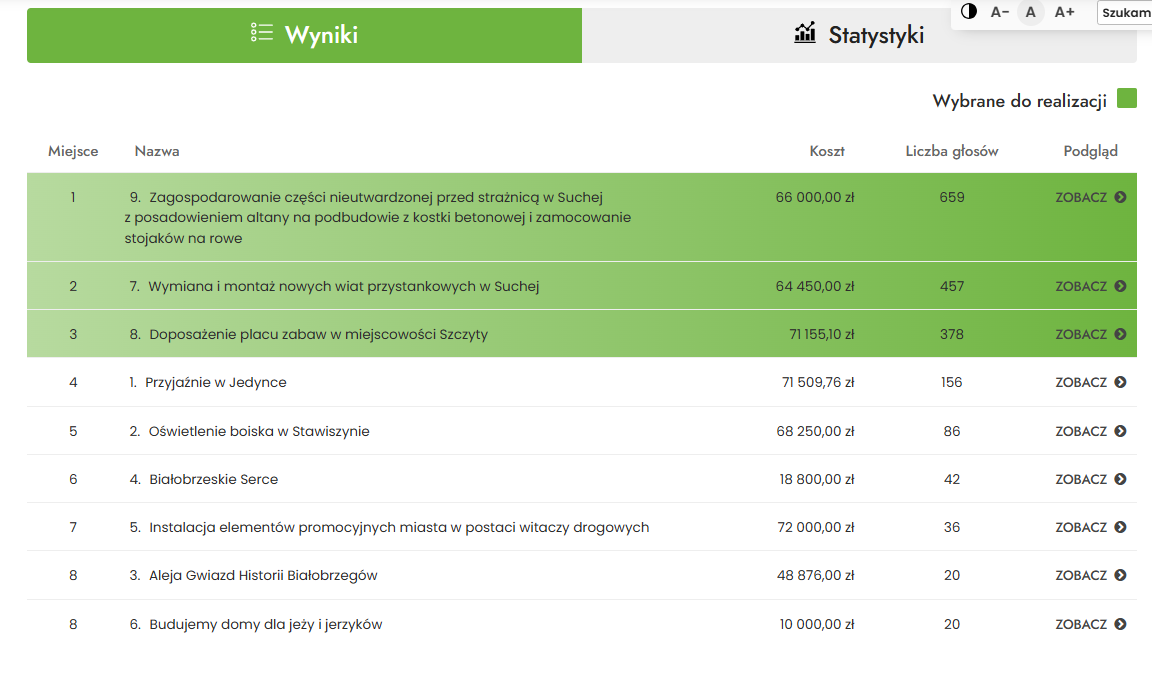This screenshot has width=1152, height=681.
Task: Click ZOBACZ arrow for witaczy drogowych project
Action: [x=1120, y=527]
